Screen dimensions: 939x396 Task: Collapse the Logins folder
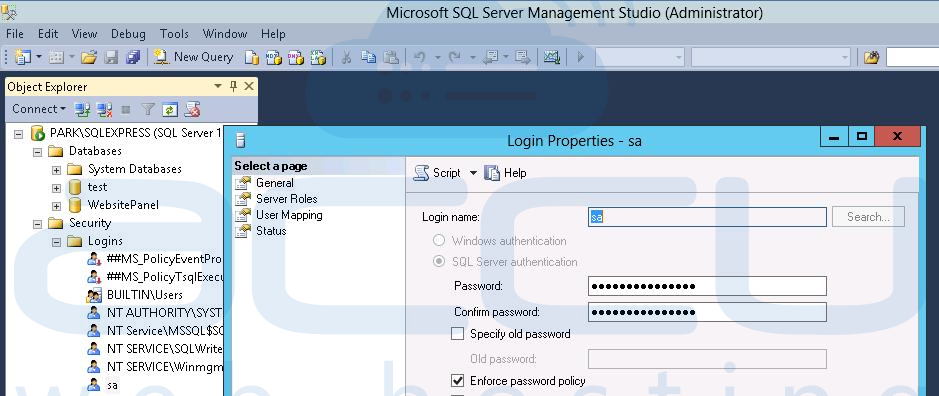56,241
